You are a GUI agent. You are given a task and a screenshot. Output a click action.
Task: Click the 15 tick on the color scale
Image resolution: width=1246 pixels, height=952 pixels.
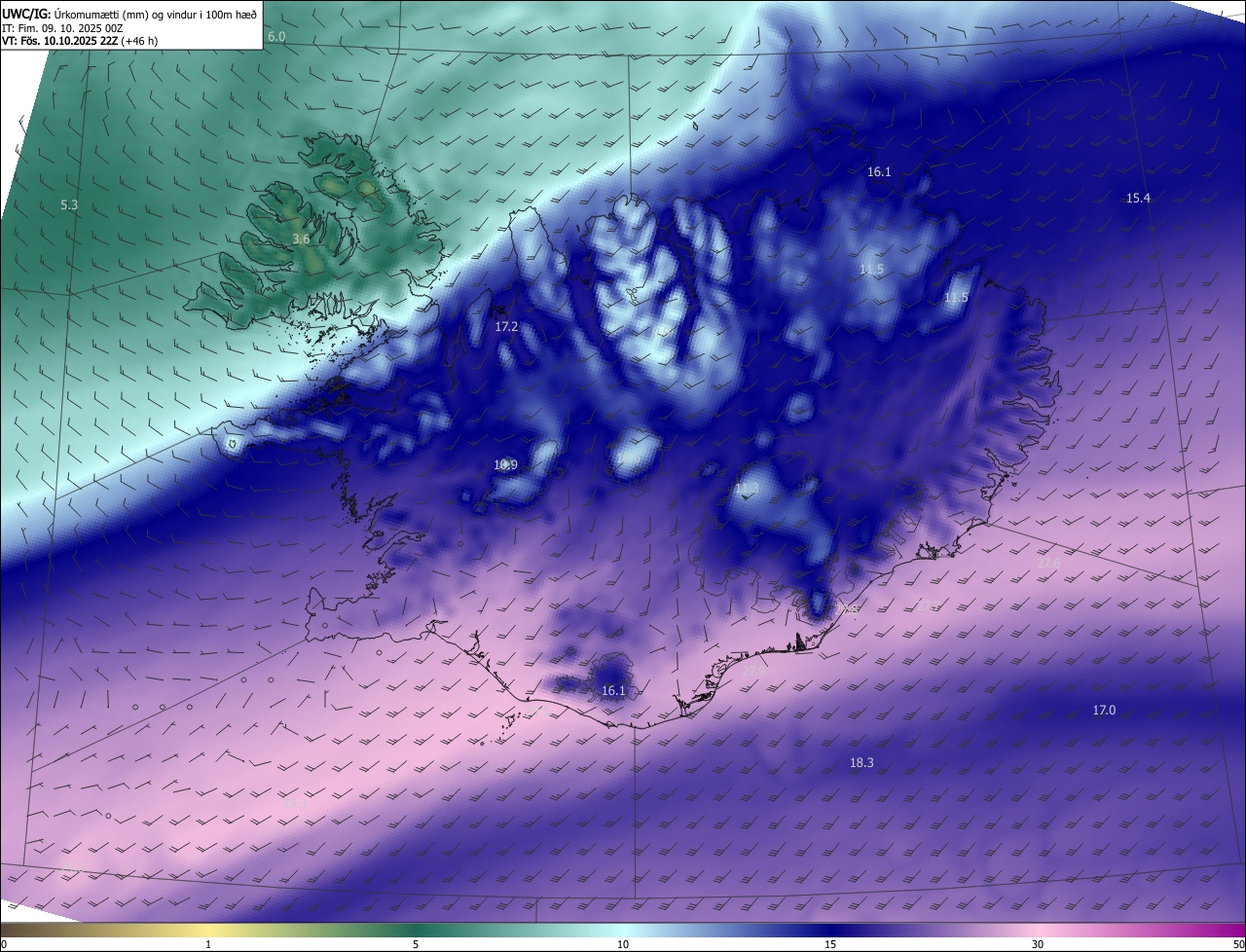pos(830,944)
